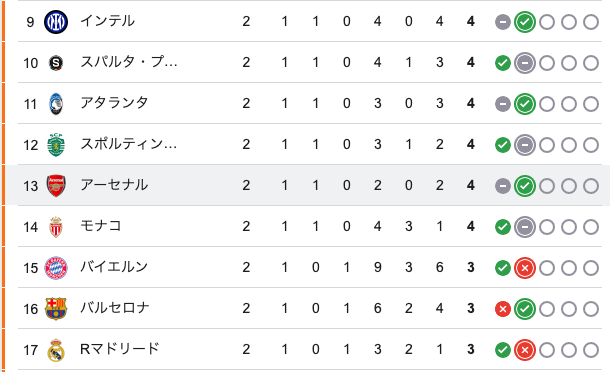Click the Arsenal club crest

[56, 186]
